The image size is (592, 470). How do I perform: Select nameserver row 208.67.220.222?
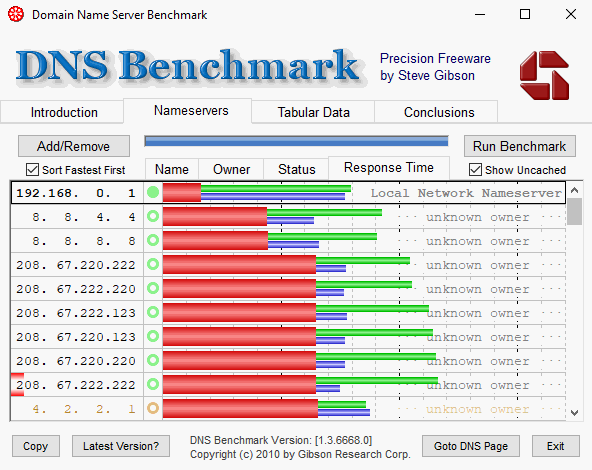(288, 264)
